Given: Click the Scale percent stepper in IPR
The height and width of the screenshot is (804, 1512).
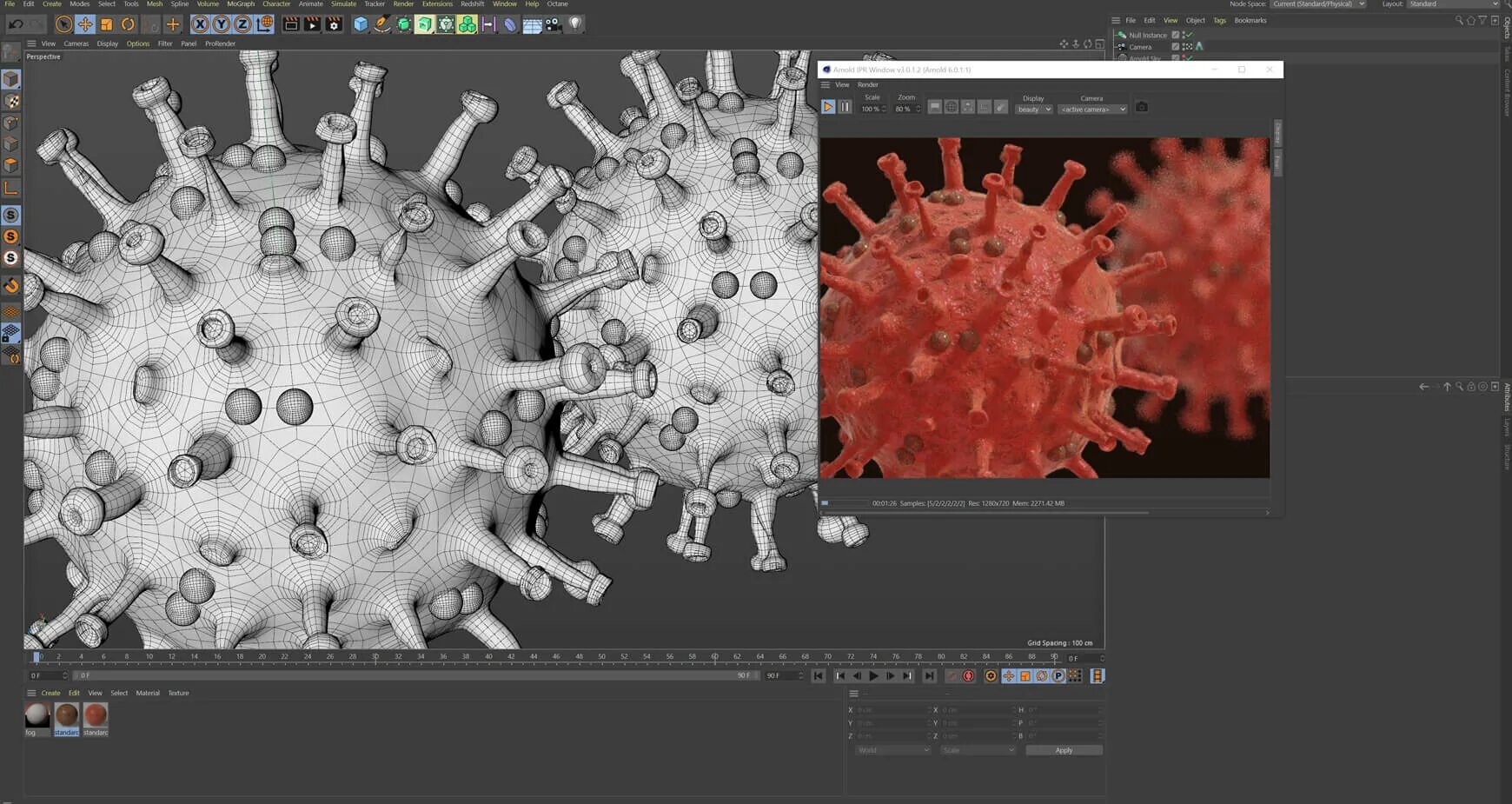Looking at the screenshot, I should pyautogui.click(x=884, y=110).
